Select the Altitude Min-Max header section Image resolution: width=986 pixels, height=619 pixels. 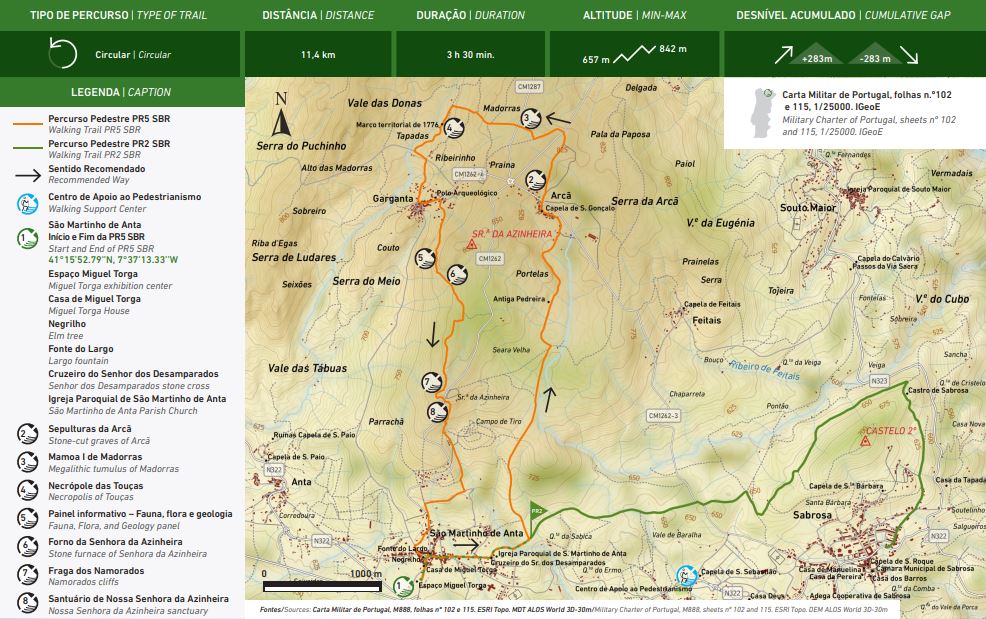(634, 16)
